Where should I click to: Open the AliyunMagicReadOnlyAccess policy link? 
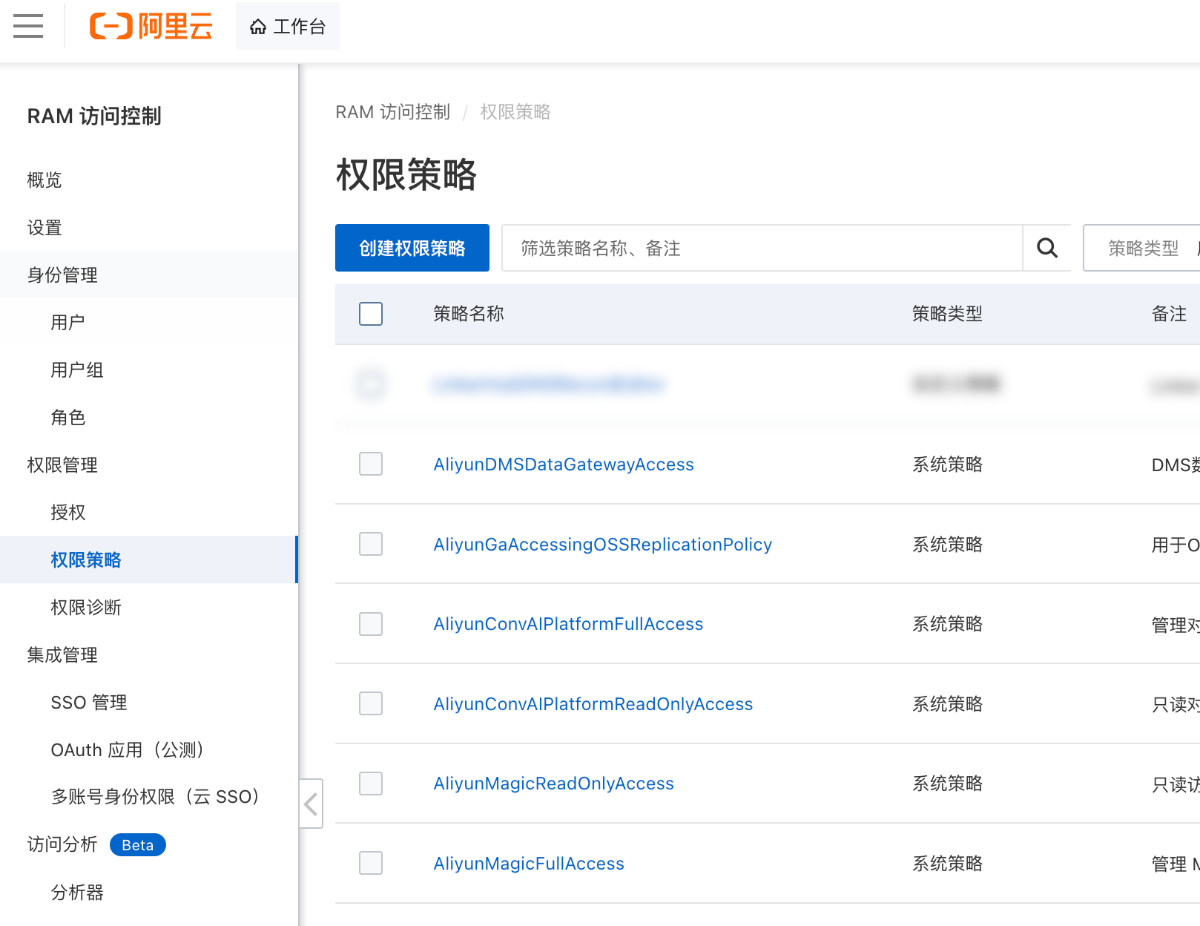[x=554, y=784]
